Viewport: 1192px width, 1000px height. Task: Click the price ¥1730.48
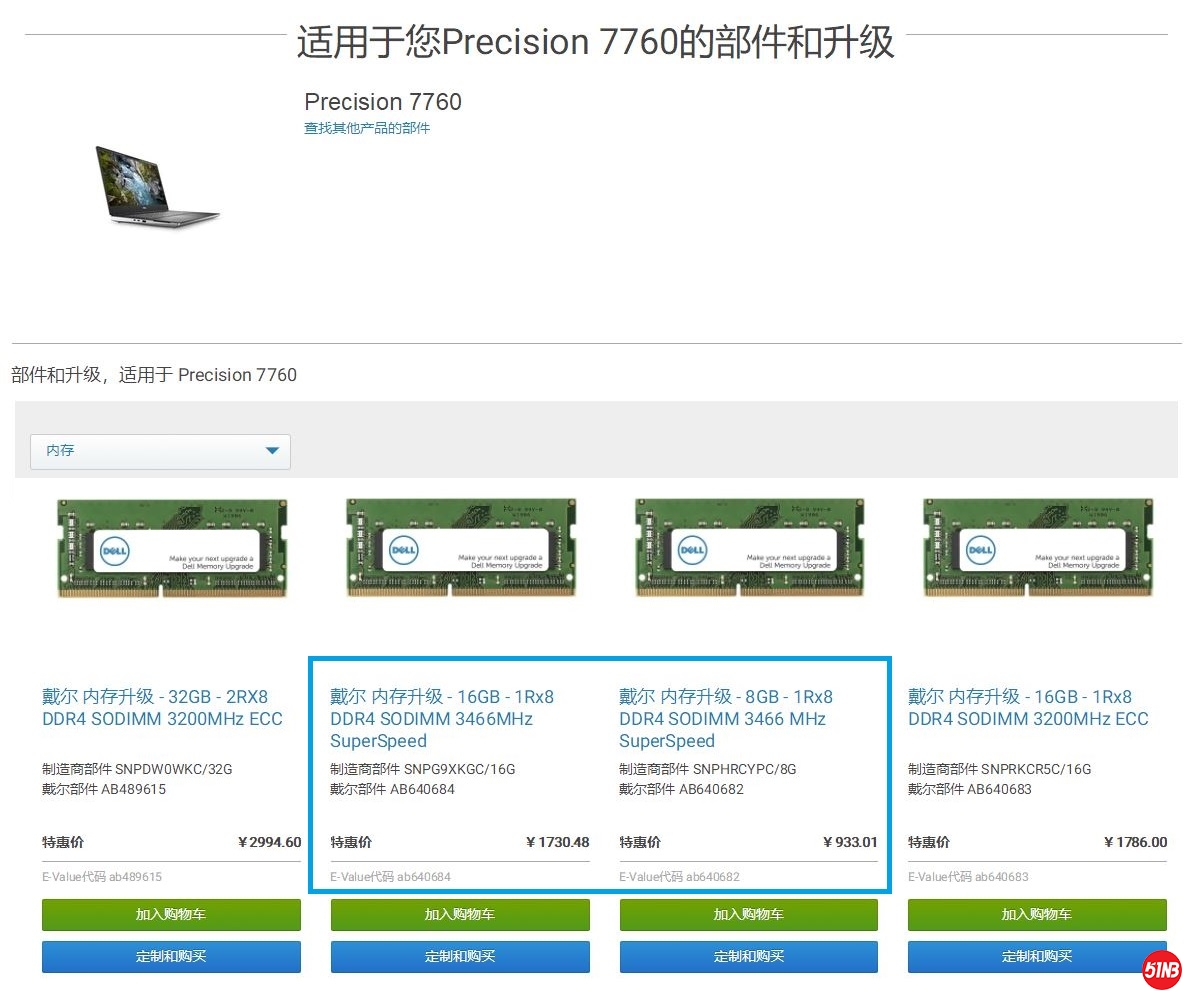(x=557, y=842)
